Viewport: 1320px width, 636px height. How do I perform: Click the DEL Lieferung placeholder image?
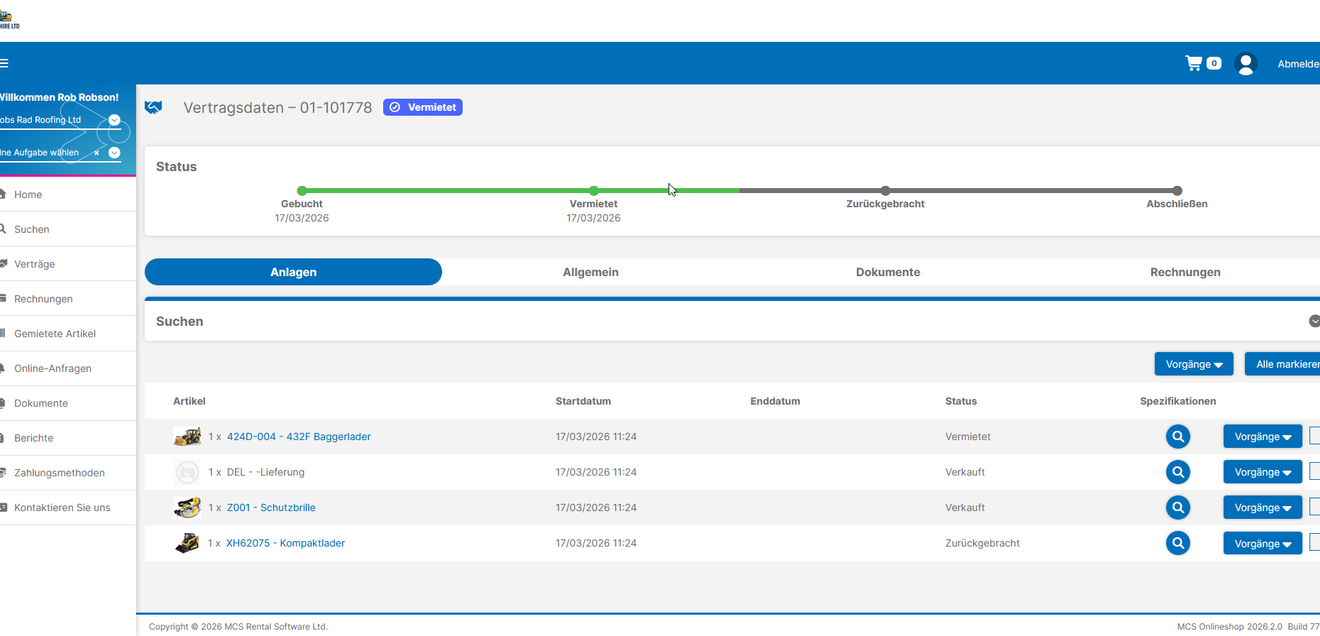(187, 472)
